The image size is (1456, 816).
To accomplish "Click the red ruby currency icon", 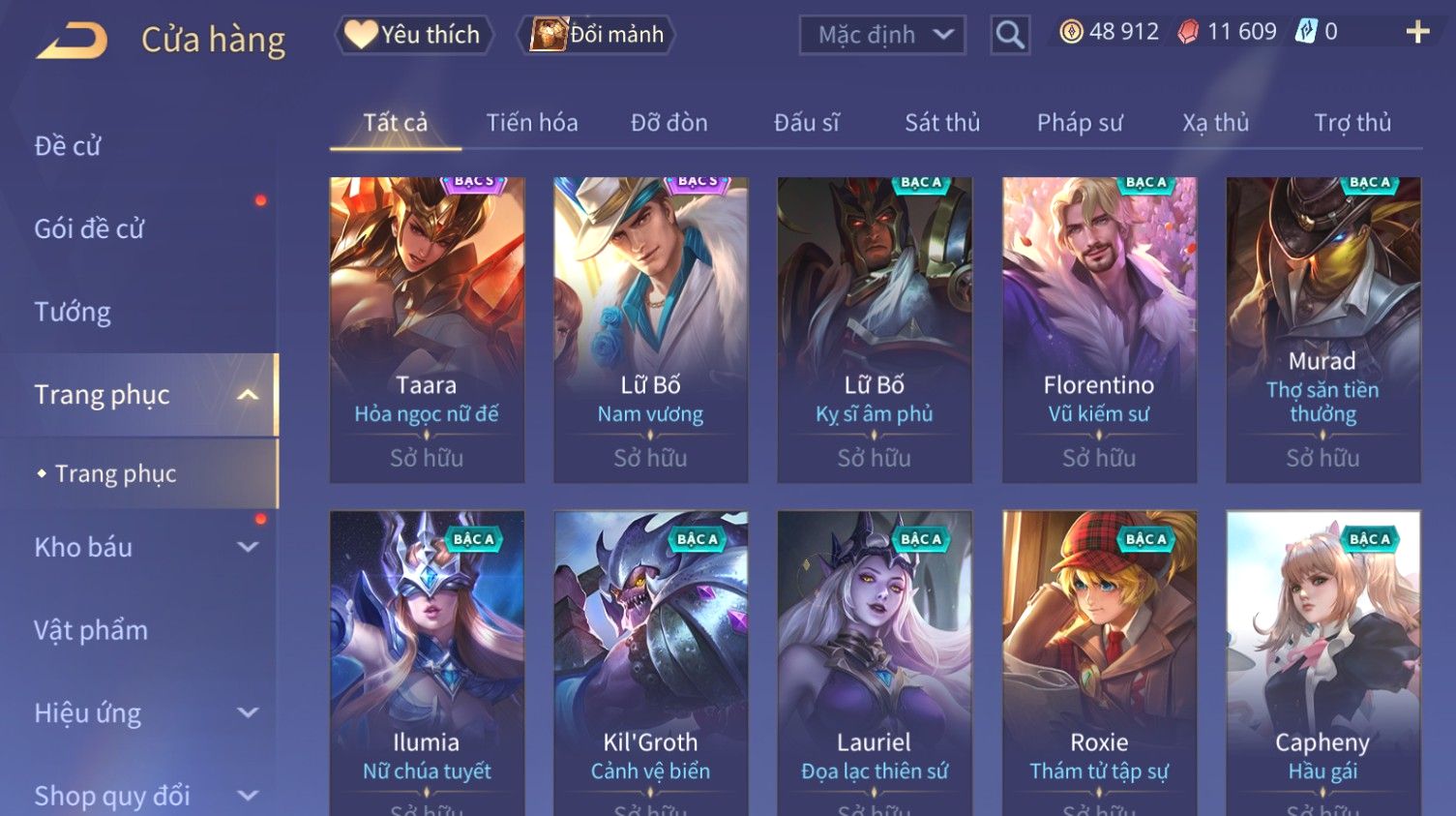I will 1188,32.
